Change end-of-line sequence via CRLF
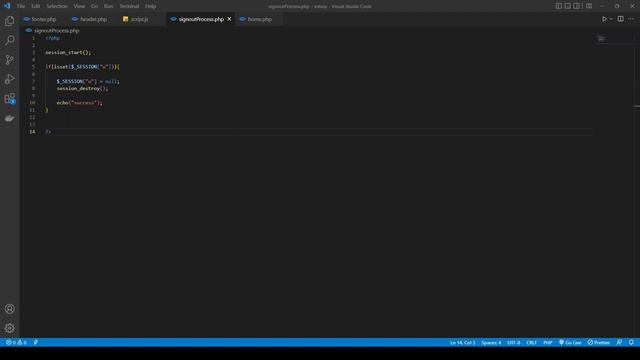640x360 pixels. click(531, 342)
